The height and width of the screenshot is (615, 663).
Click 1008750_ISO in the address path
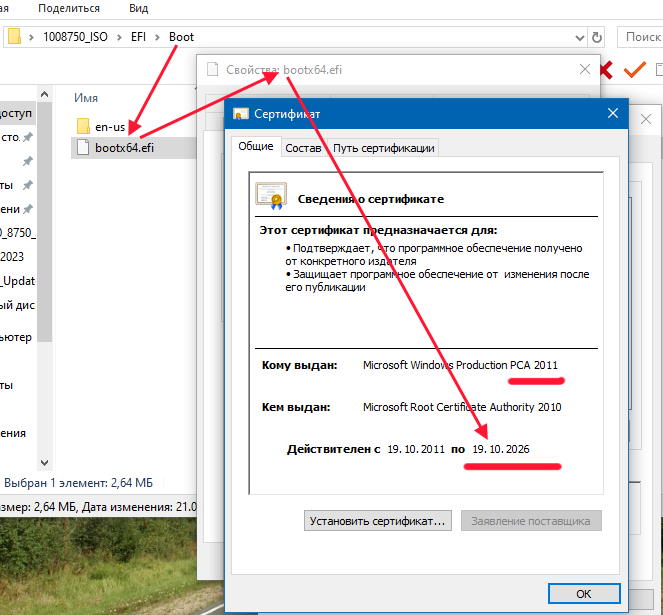(75, 37)
